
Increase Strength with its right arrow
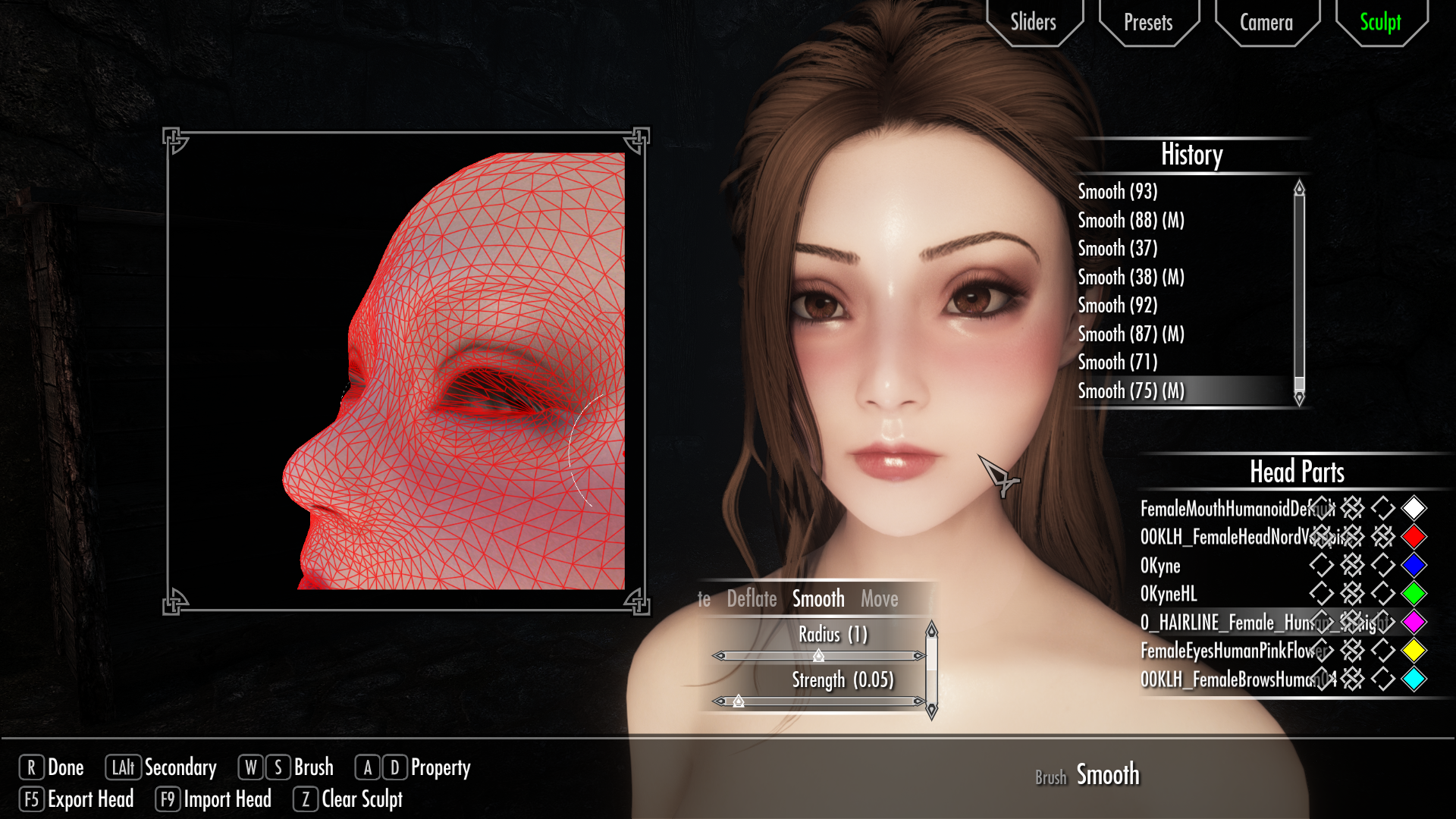[x=918, y=701]
